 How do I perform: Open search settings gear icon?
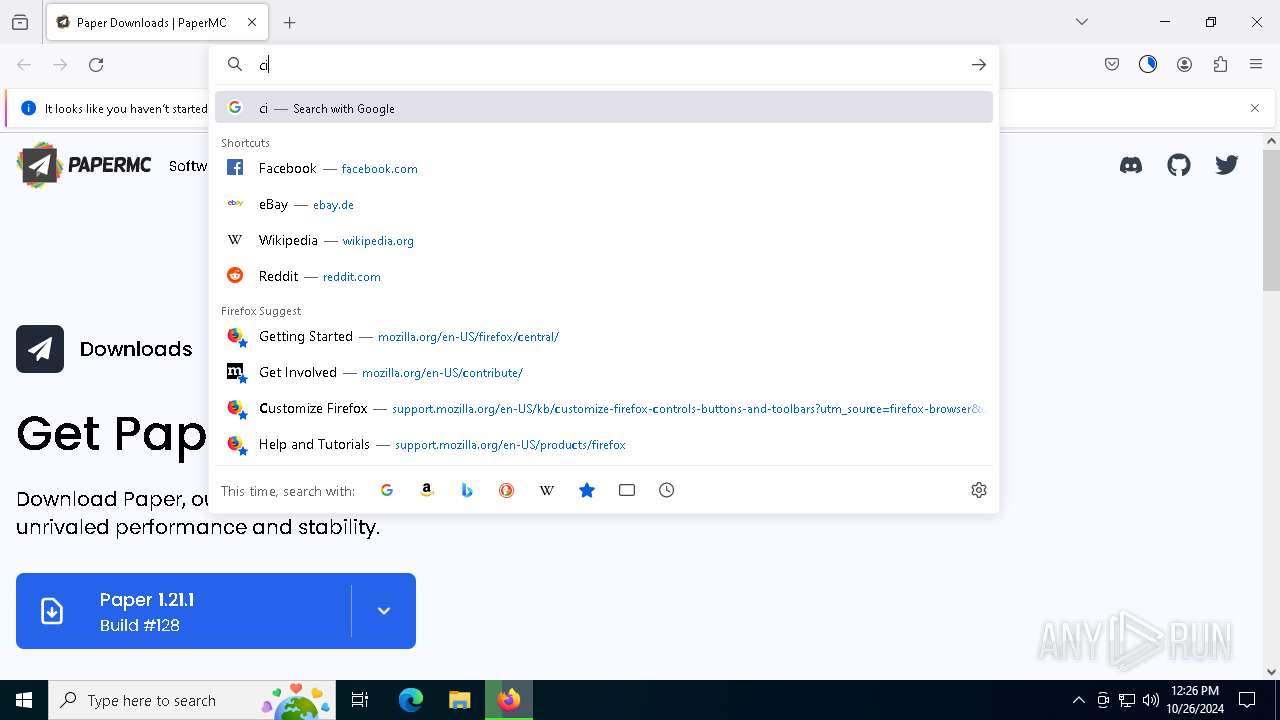pos(979,490)
